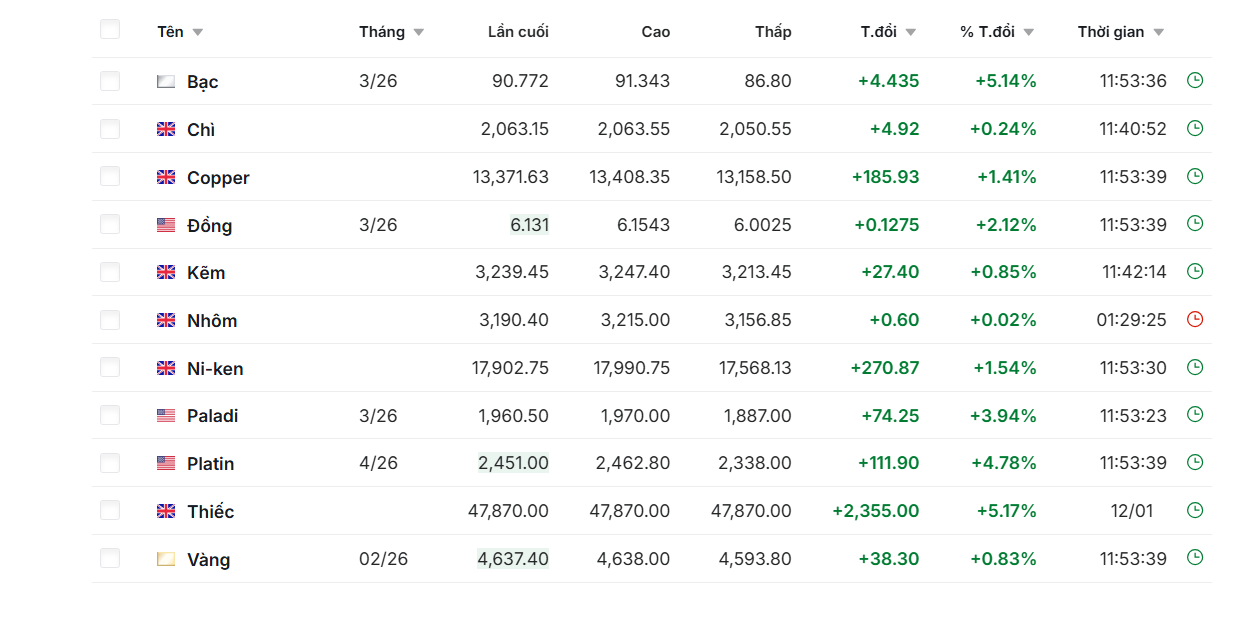
Task: Check the box for the Chì row
Action: pos(110,129)
